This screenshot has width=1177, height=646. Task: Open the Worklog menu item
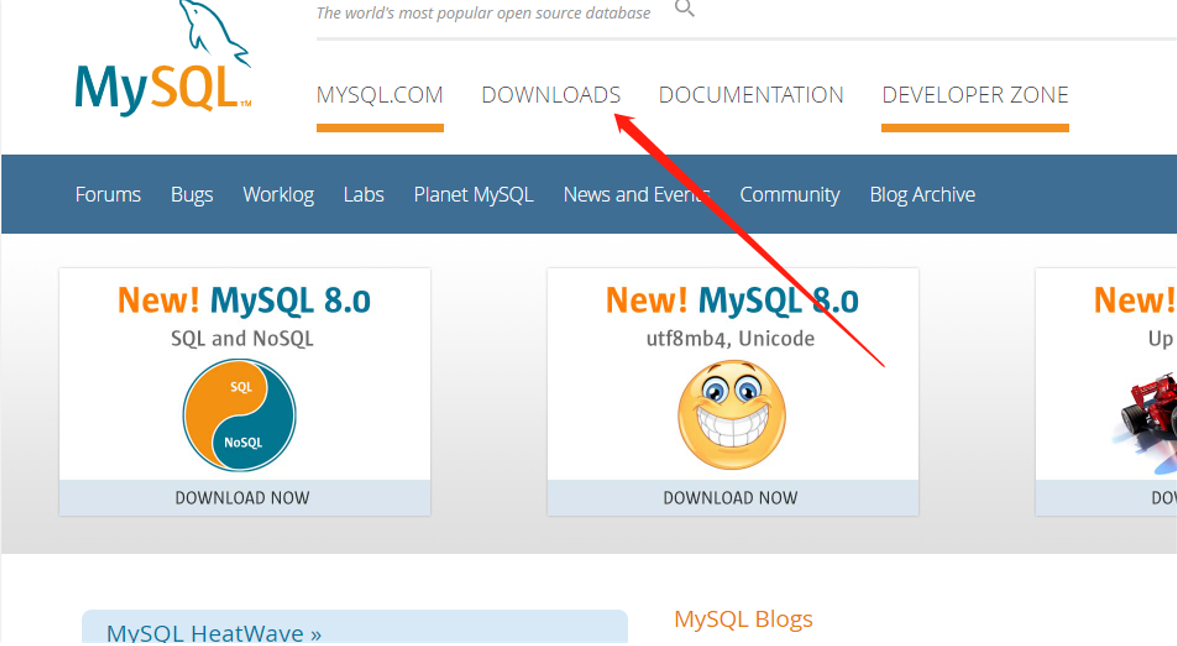click(x=278, y=195)
